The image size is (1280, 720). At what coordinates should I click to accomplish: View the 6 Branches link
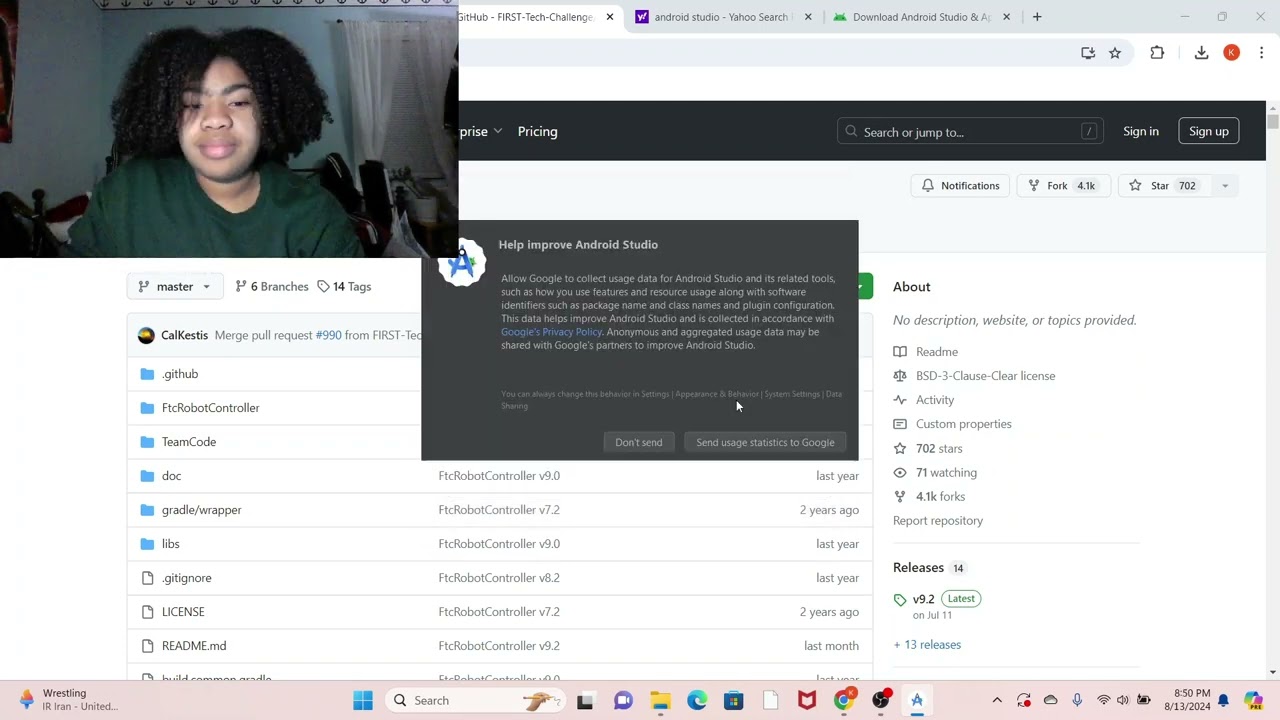click(x=272, y=286)
